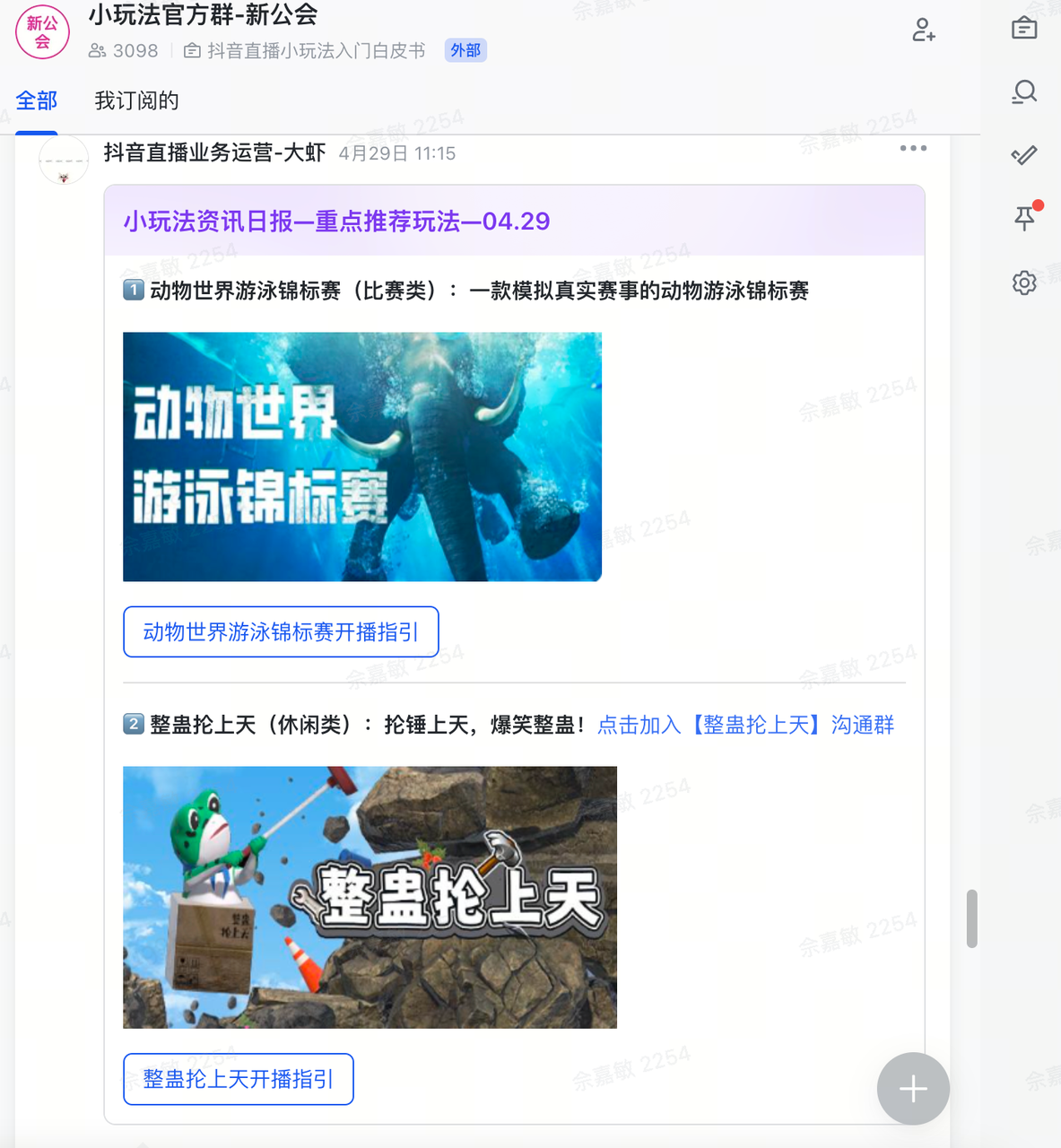Add a member with the person-plus icon
The image size is (1061, 1148).
924,30
